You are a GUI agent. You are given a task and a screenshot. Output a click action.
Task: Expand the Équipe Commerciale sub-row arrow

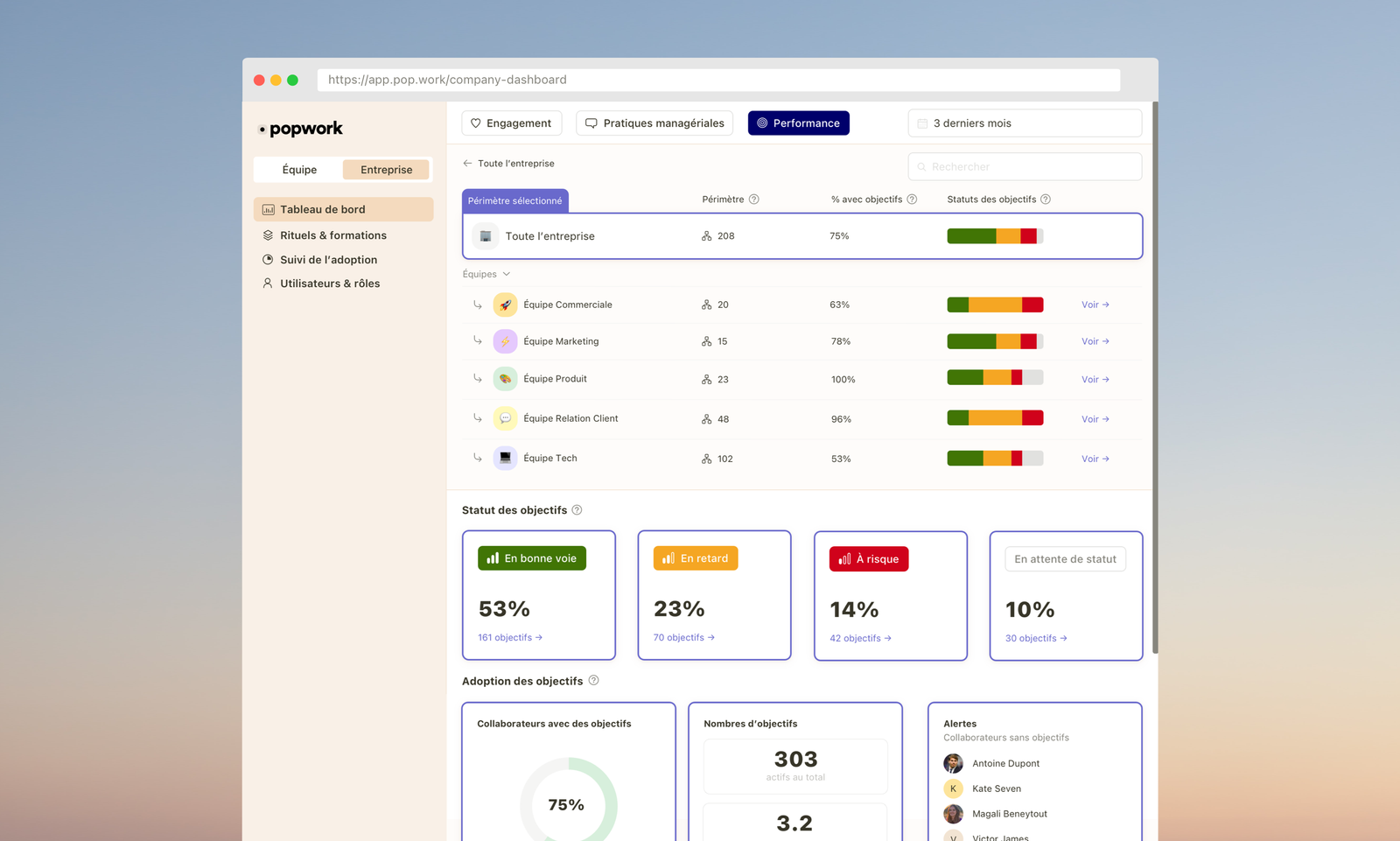click(x=477, y=305)
